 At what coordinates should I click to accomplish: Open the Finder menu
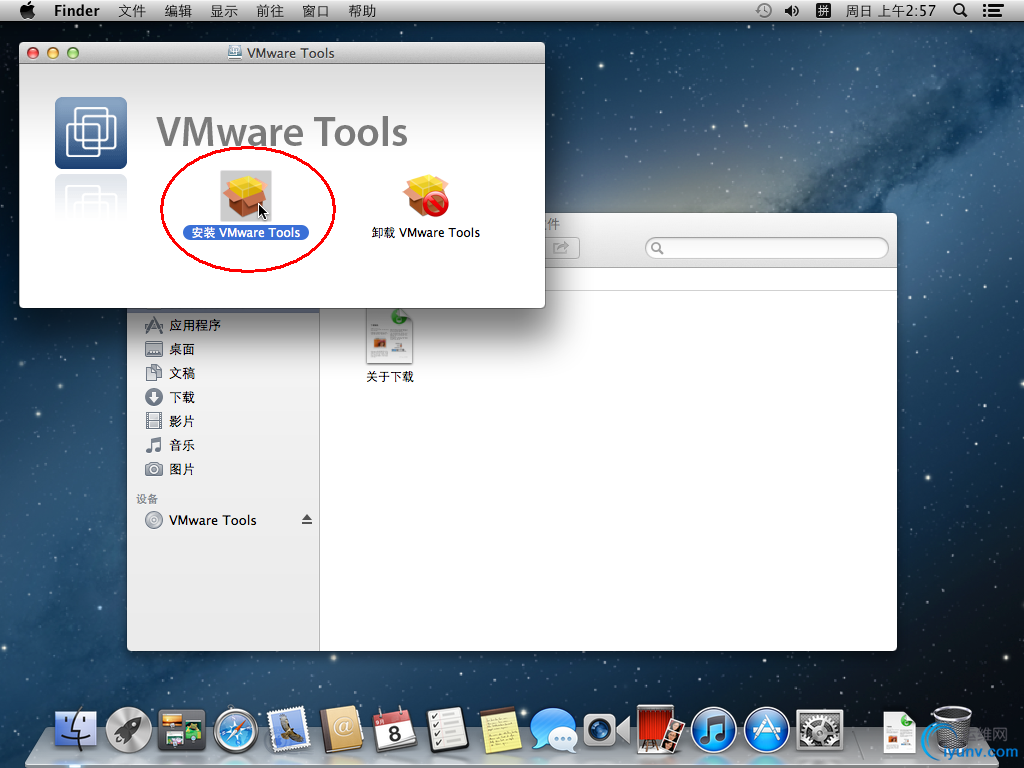pyautogui.click(x=76, y=10)
